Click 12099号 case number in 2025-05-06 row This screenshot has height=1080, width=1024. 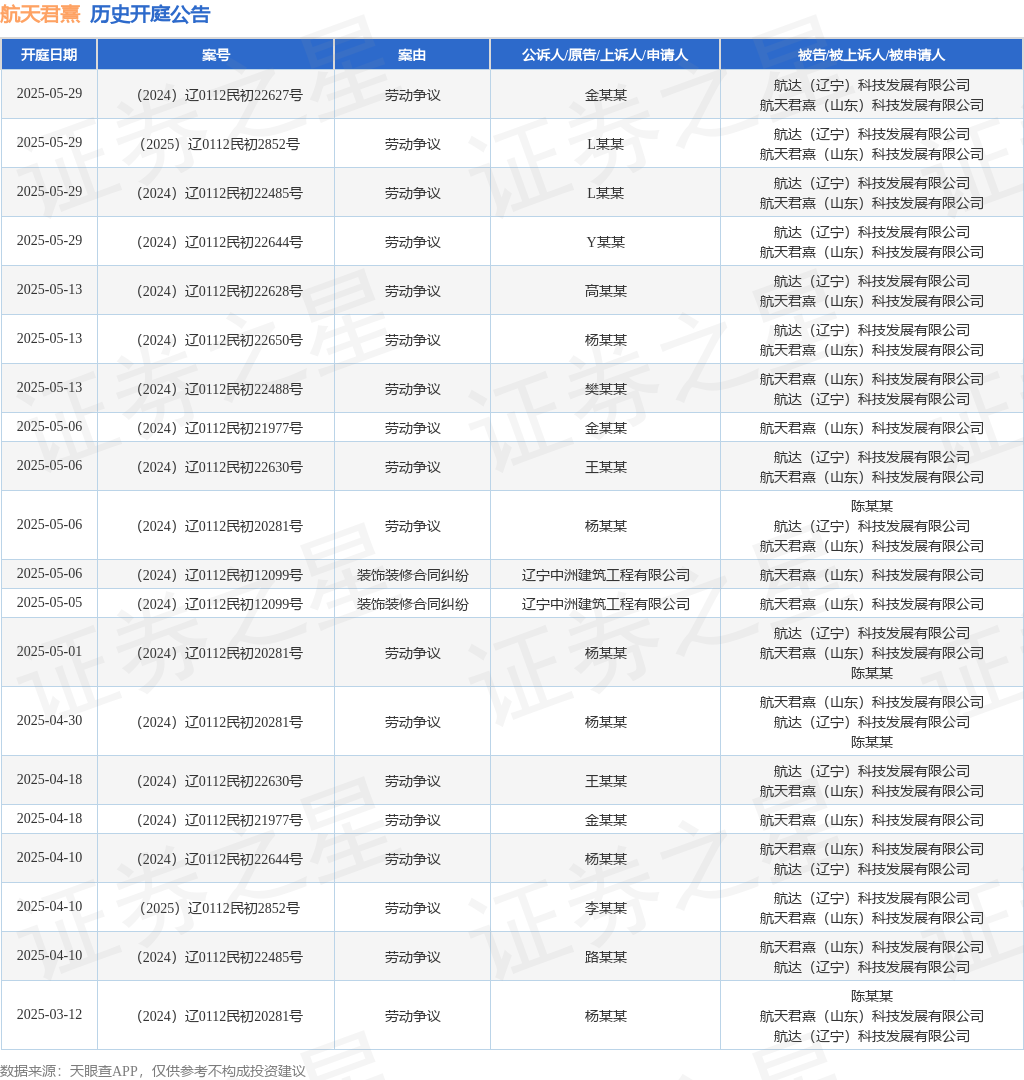point(219,575)
